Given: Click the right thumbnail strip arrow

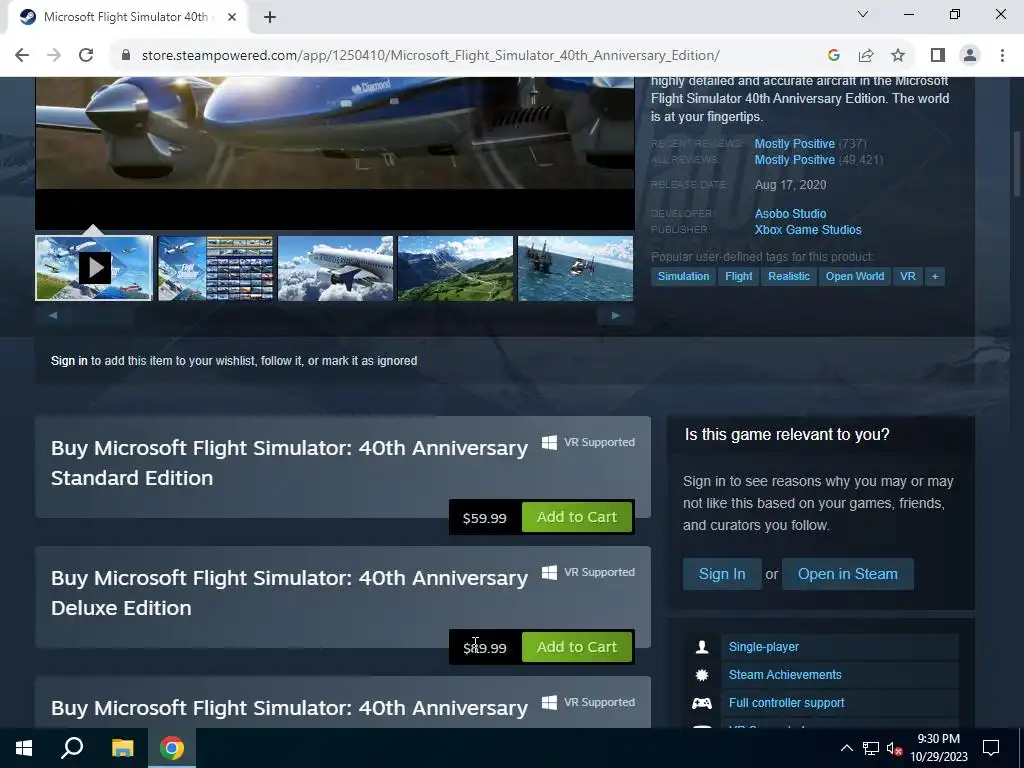Looking at the screenshot, I should click(x=616, y=315).
